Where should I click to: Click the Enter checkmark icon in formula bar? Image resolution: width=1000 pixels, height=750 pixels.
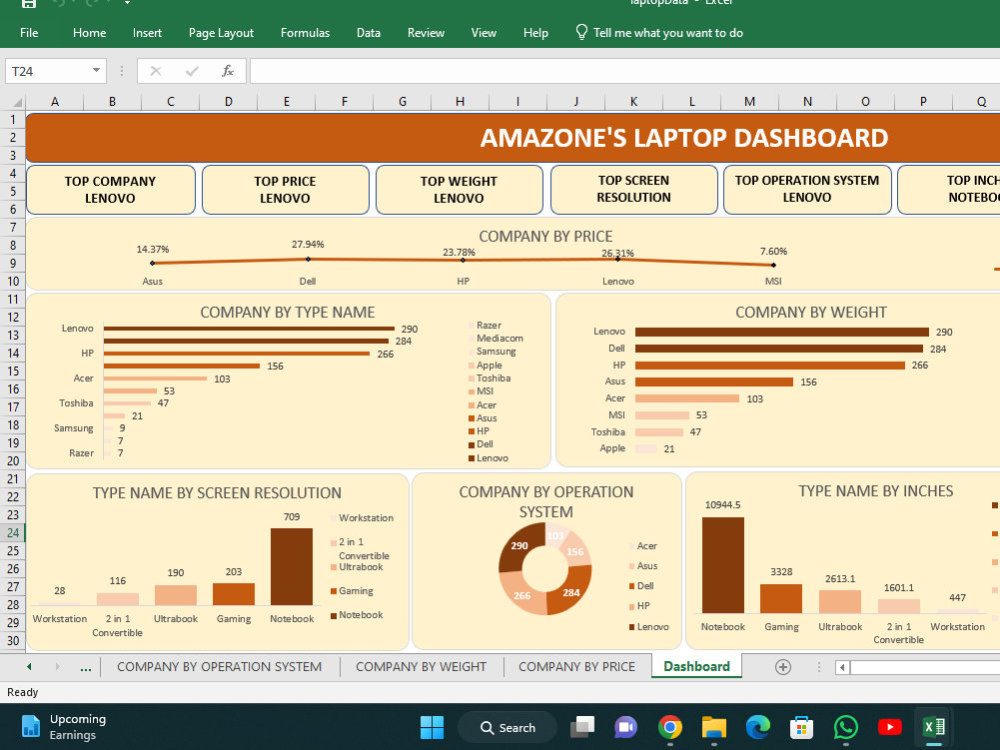coord(191,70)
